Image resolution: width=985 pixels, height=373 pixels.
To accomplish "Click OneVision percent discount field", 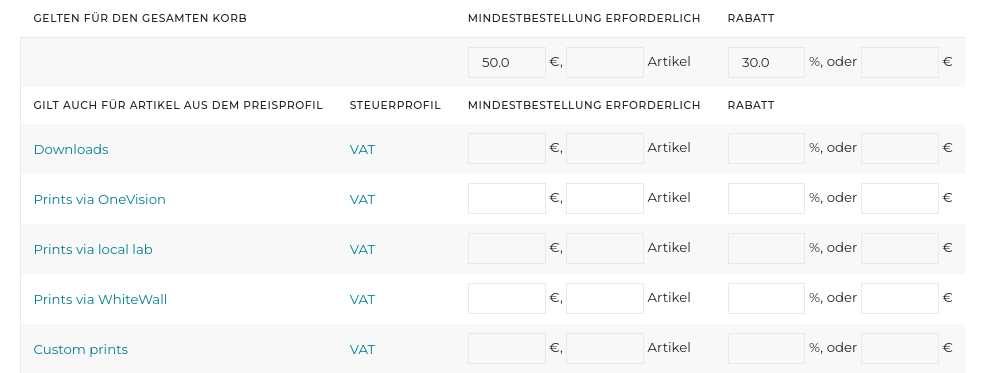I will pos(766,198).
